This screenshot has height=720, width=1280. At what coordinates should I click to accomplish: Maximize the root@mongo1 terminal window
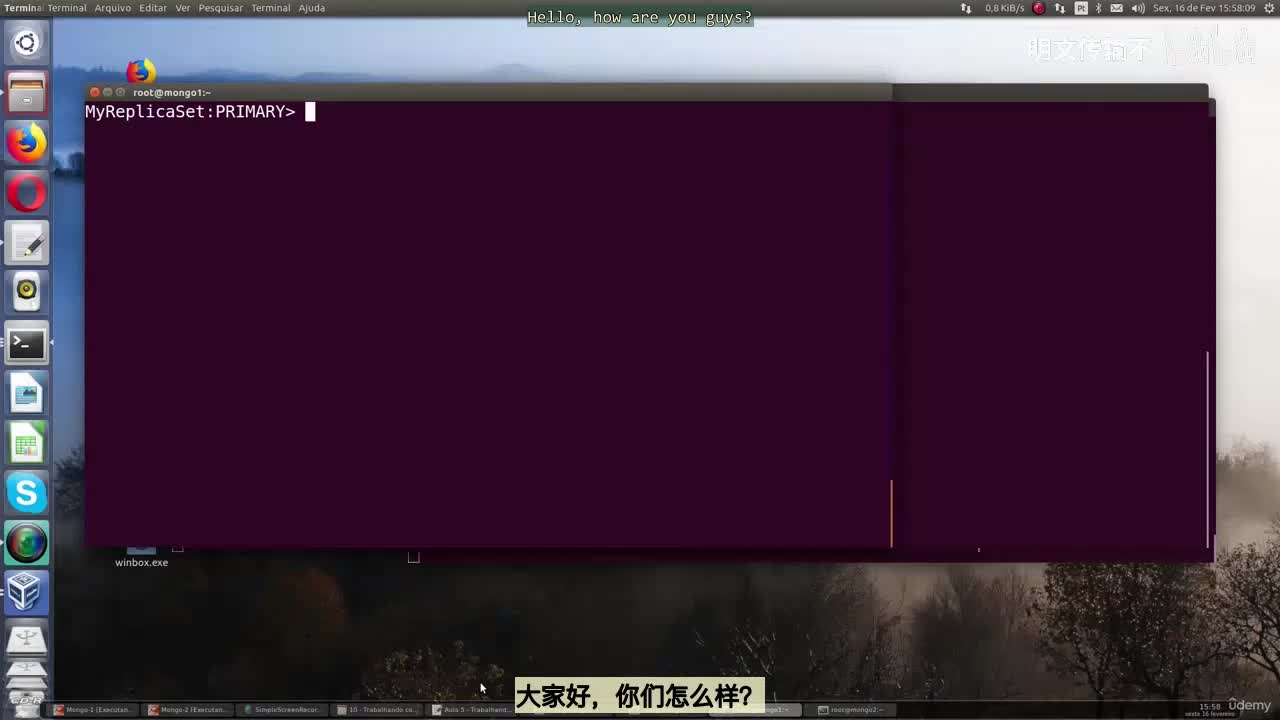point(121,92)
